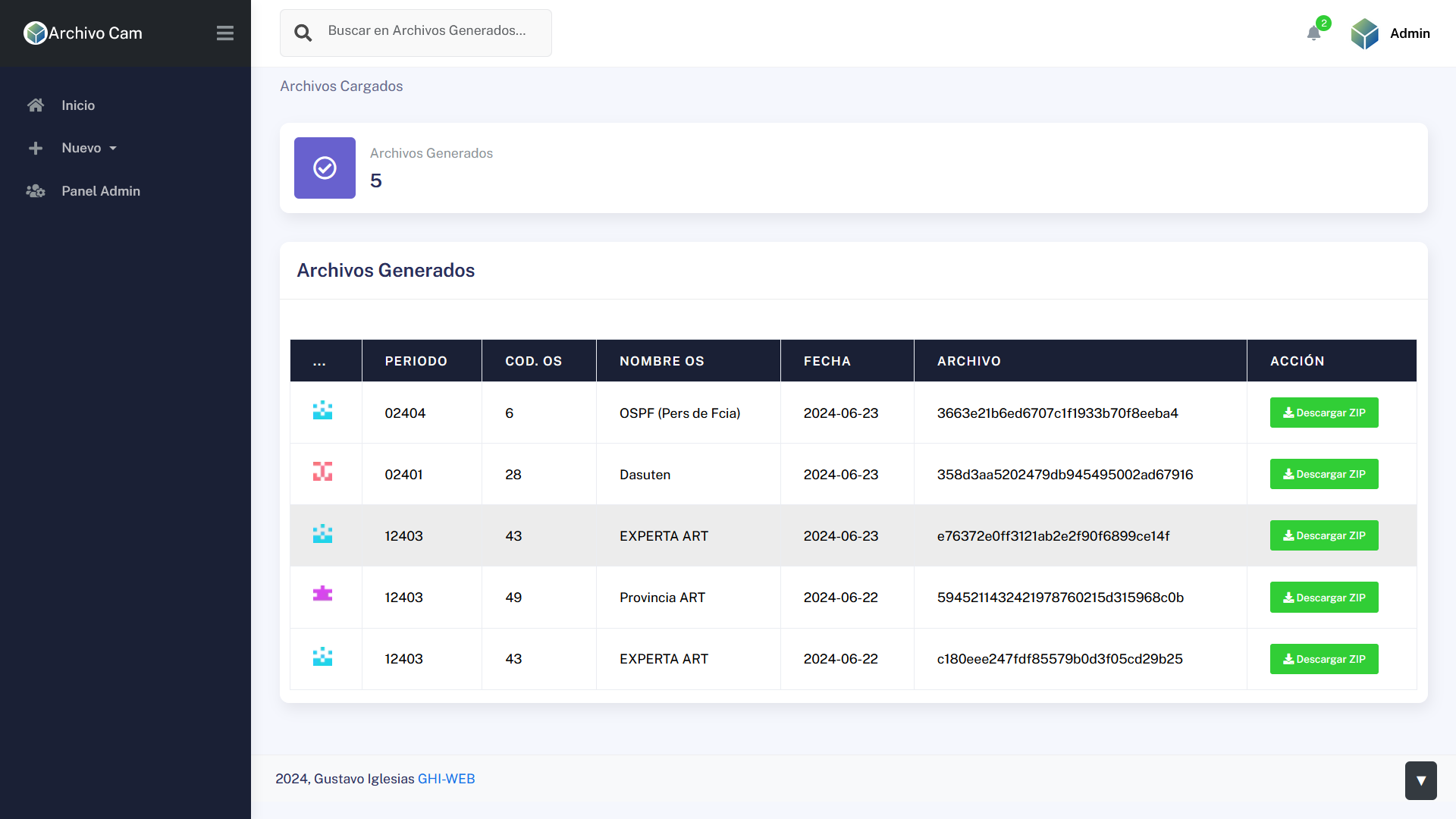Image resolution: width=1456 pixels, height=819 pixels.
Task: Click the Panel Admin users-cog icon
Action: click(x=36, y=191)
